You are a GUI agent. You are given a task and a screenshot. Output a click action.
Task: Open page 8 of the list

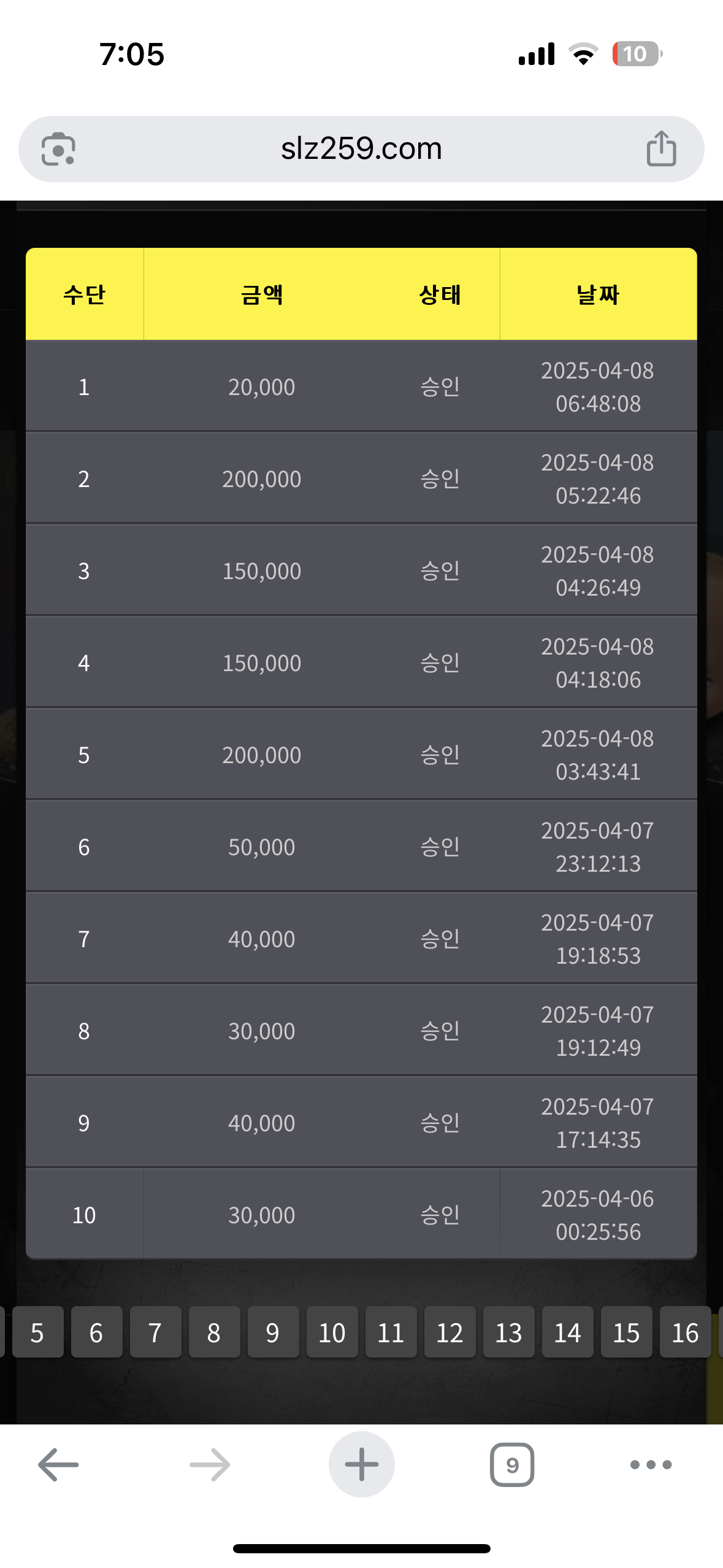coord(214,1332)
